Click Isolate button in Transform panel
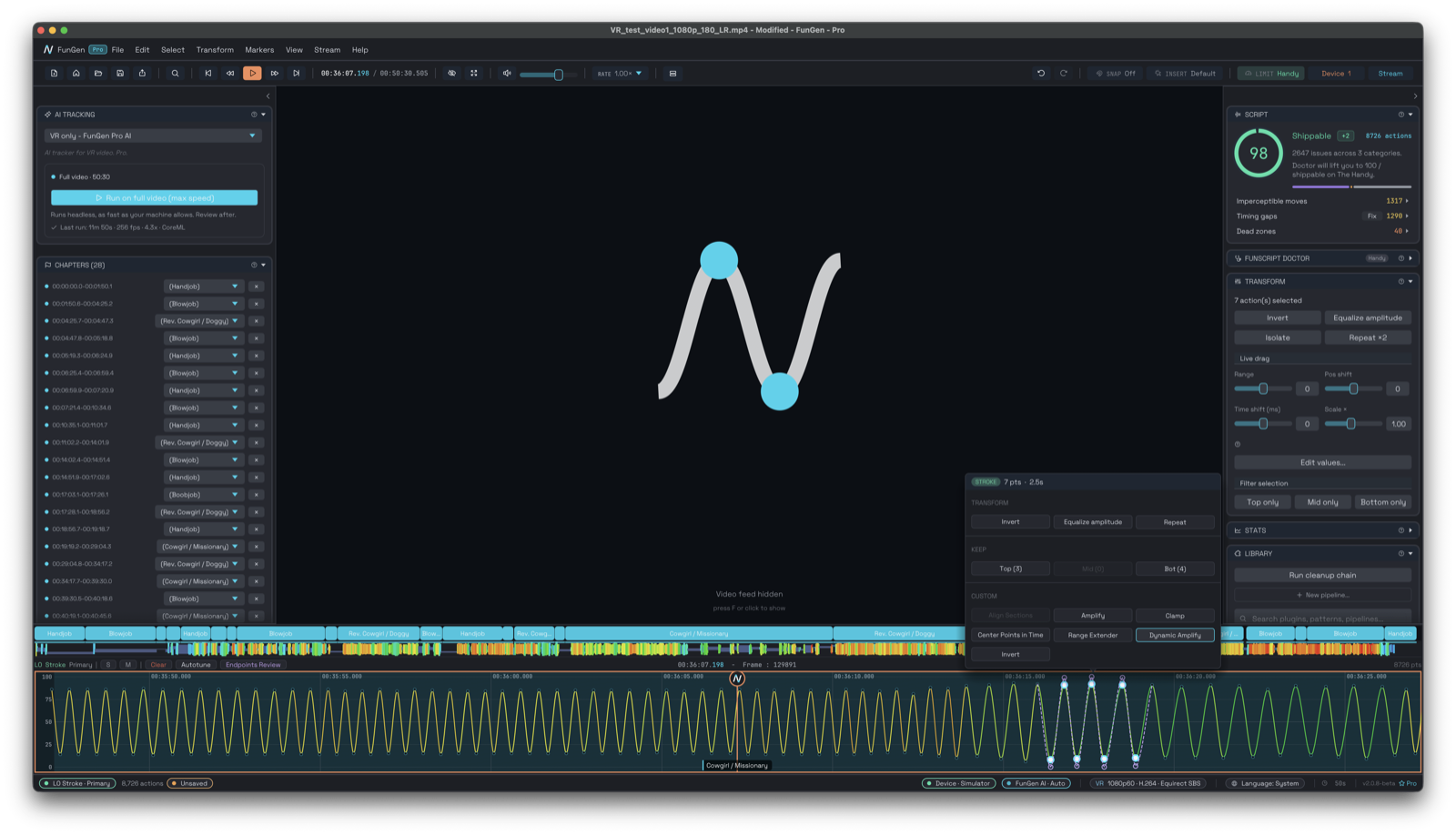This screenshot has height=835, width=1456. point(1278,337)
